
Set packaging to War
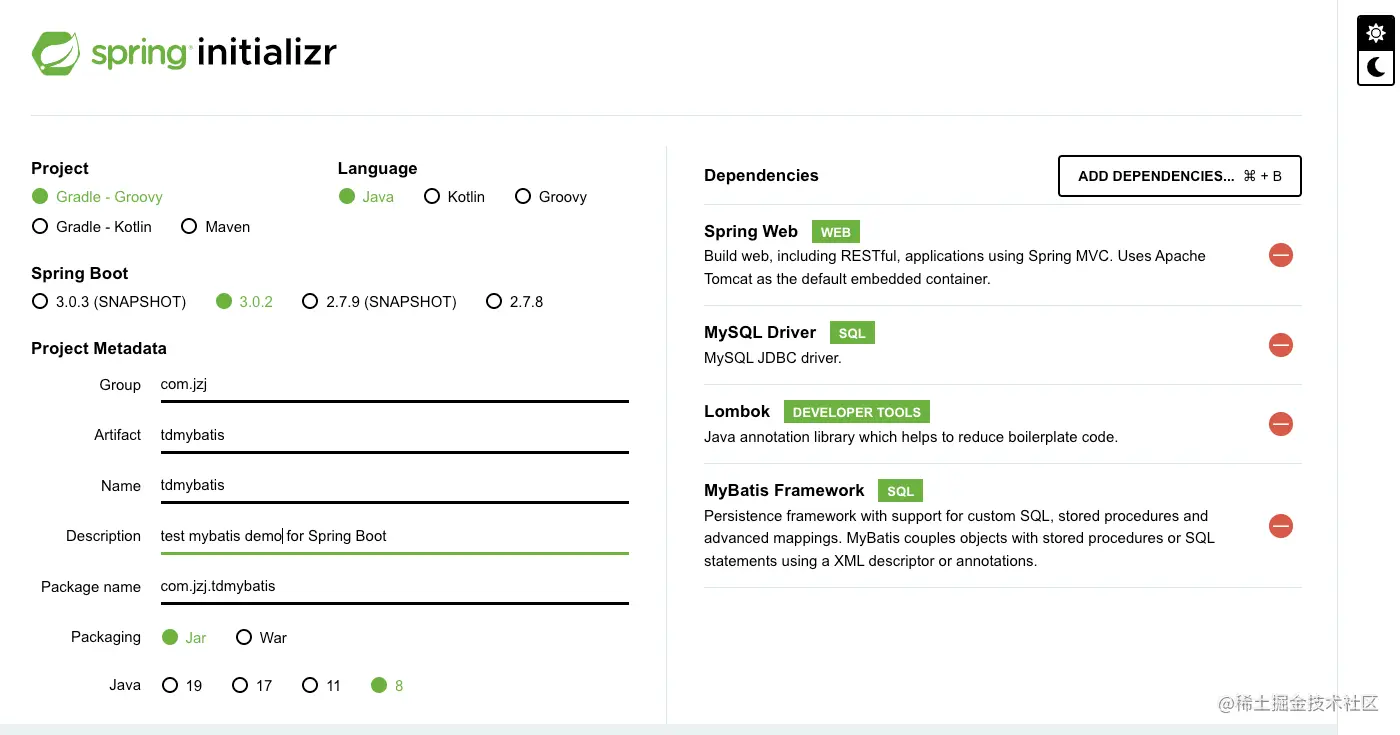point(244,638)
